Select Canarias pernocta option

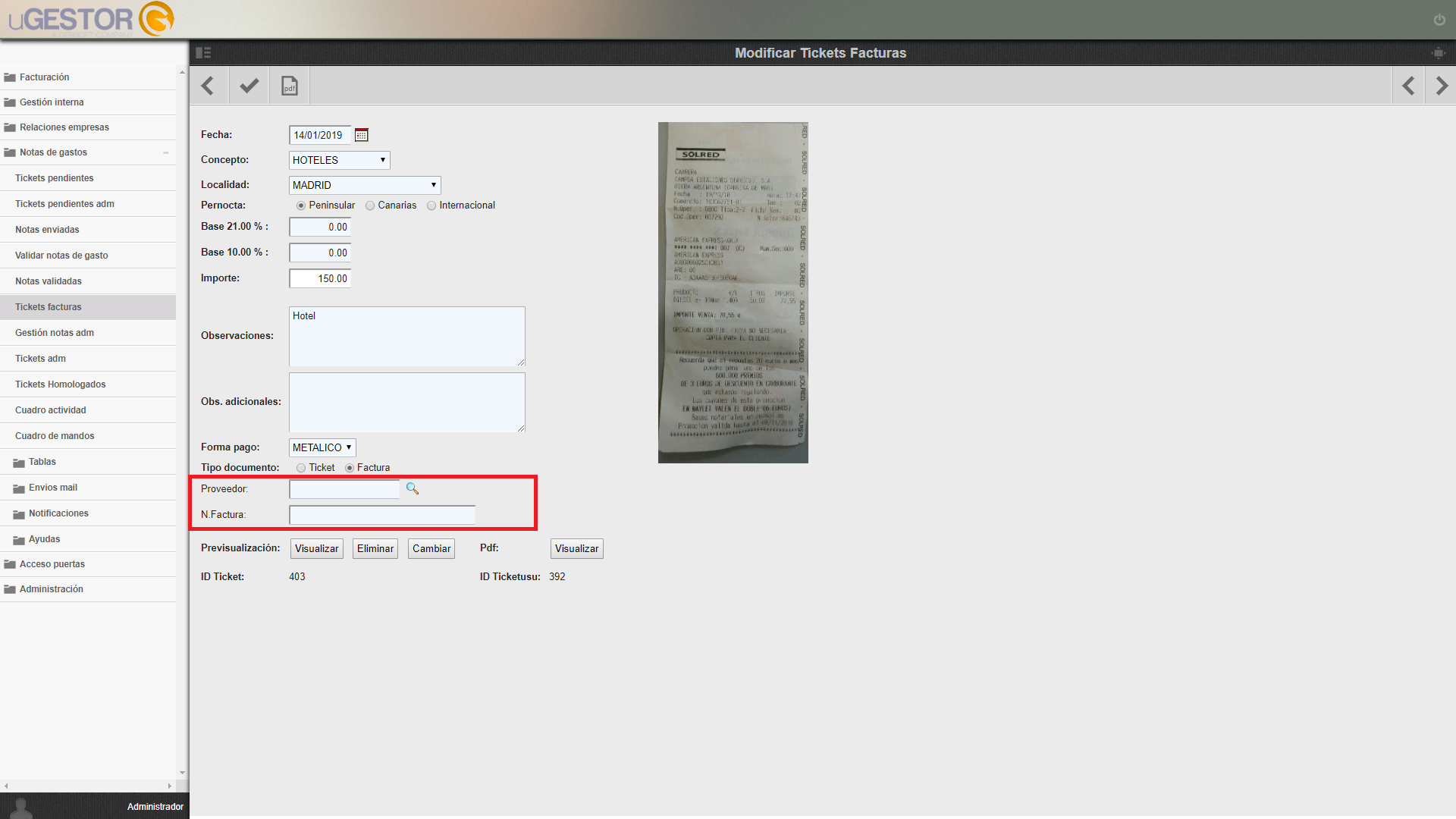[x=370, y=206]
